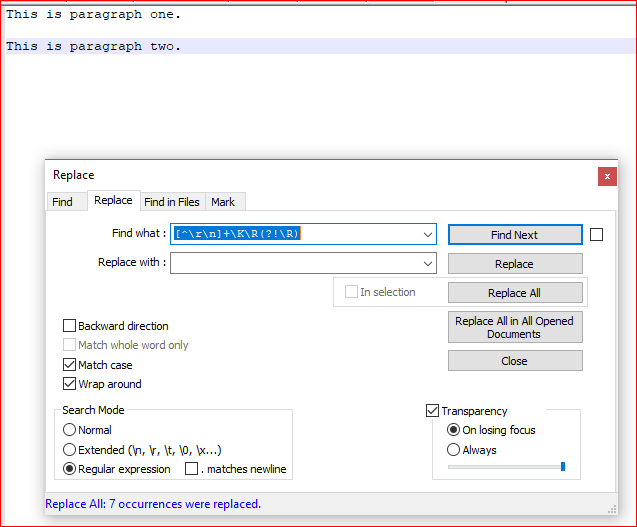The width and height of the screenshot is (637, 527).
Task: Enable the Backward direction checkbox
Action: [69, 326]
